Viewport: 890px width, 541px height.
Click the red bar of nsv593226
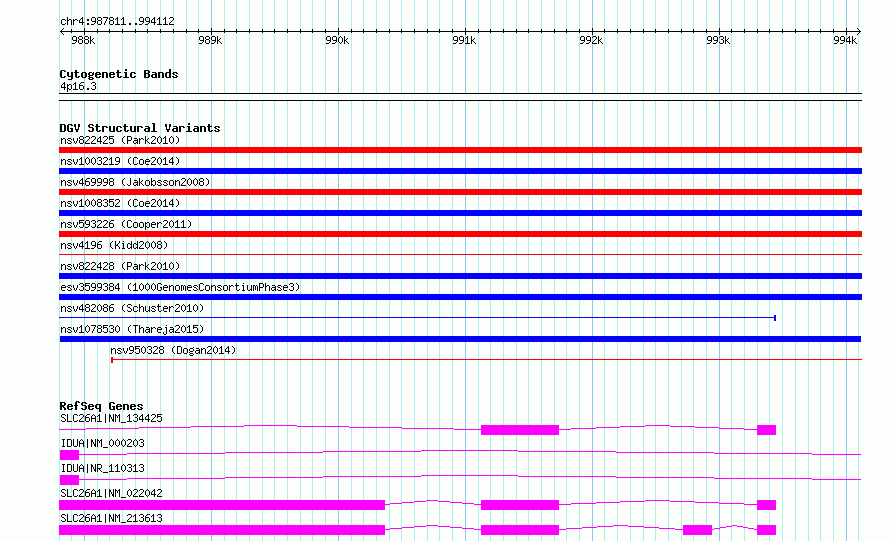point(460,234)
